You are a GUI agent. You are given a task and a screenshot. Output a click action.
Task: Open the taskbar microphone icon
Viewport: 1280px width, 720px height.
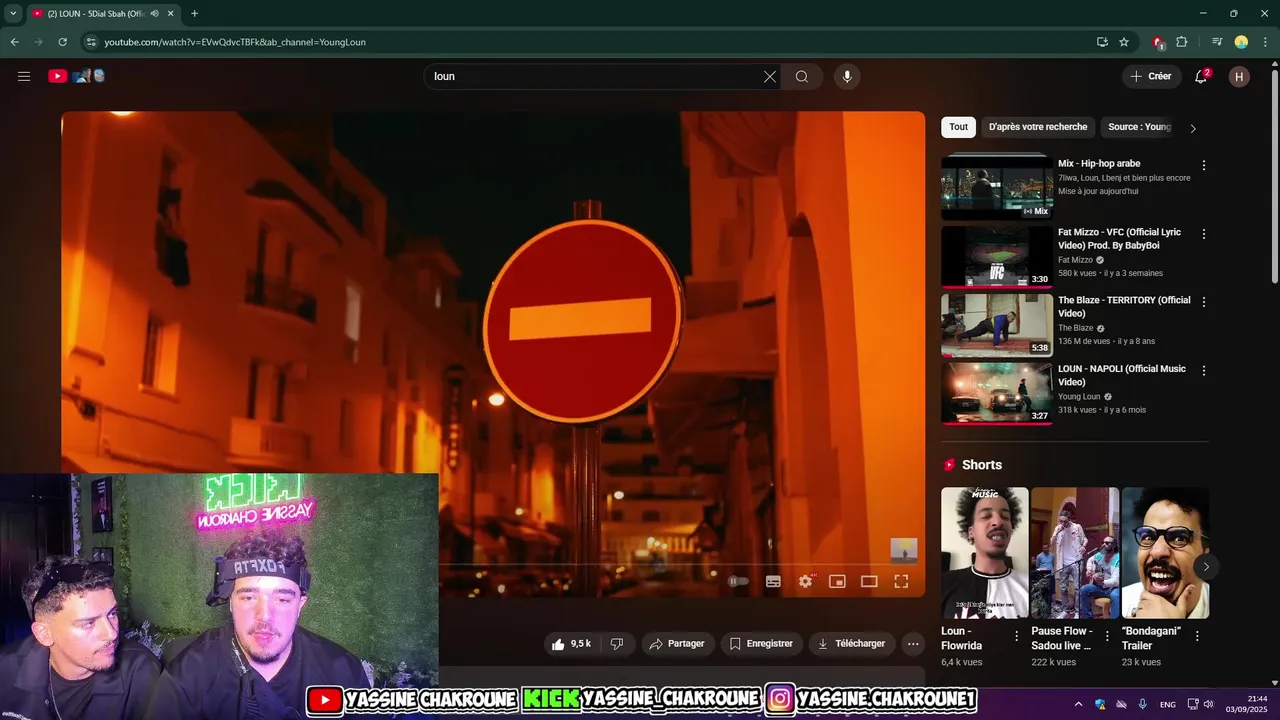[1143, 704]
